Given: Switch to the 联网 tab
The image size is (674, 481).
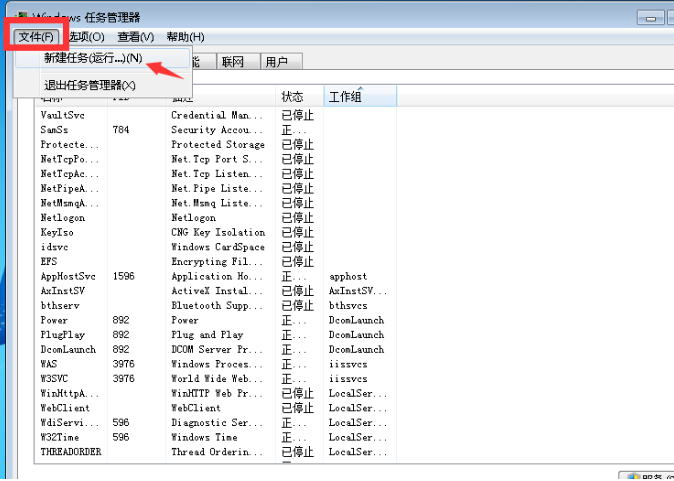Looking at the screenshot, I should tap(233, 62).
